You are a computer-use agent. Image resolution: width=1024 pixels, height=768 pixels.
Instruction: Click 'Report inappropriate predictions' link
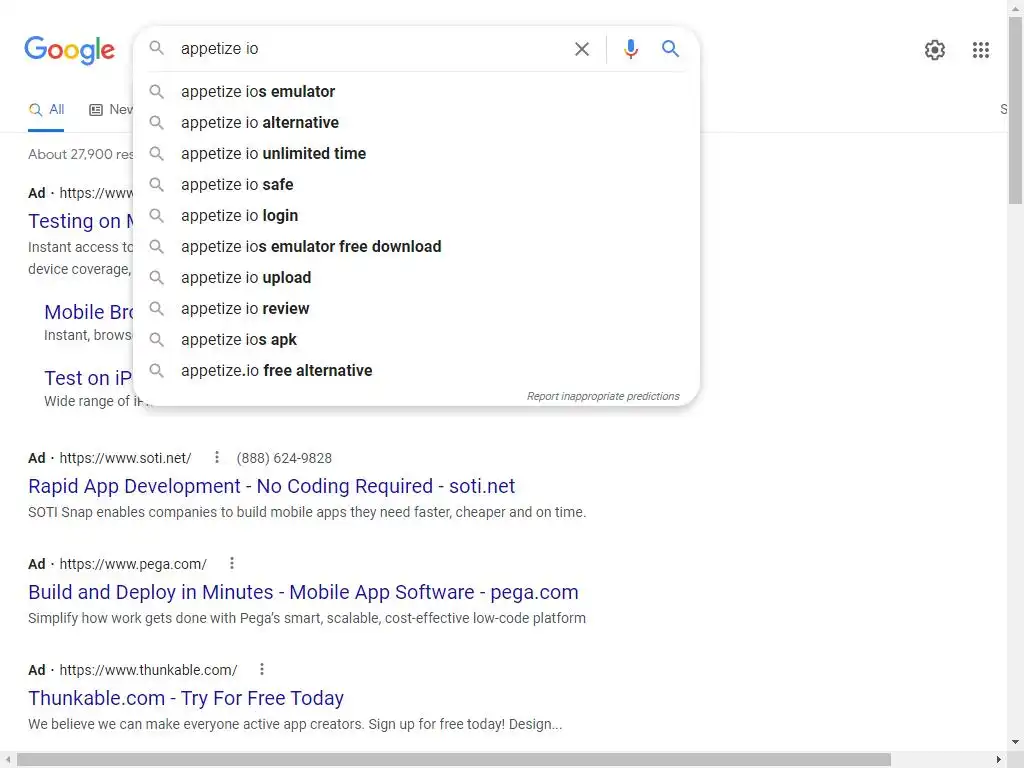pos(603,396)
